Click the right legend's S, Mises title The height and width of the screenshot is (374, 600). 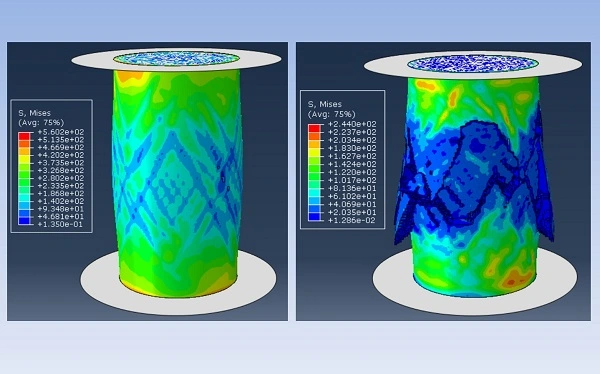(325, 104)
